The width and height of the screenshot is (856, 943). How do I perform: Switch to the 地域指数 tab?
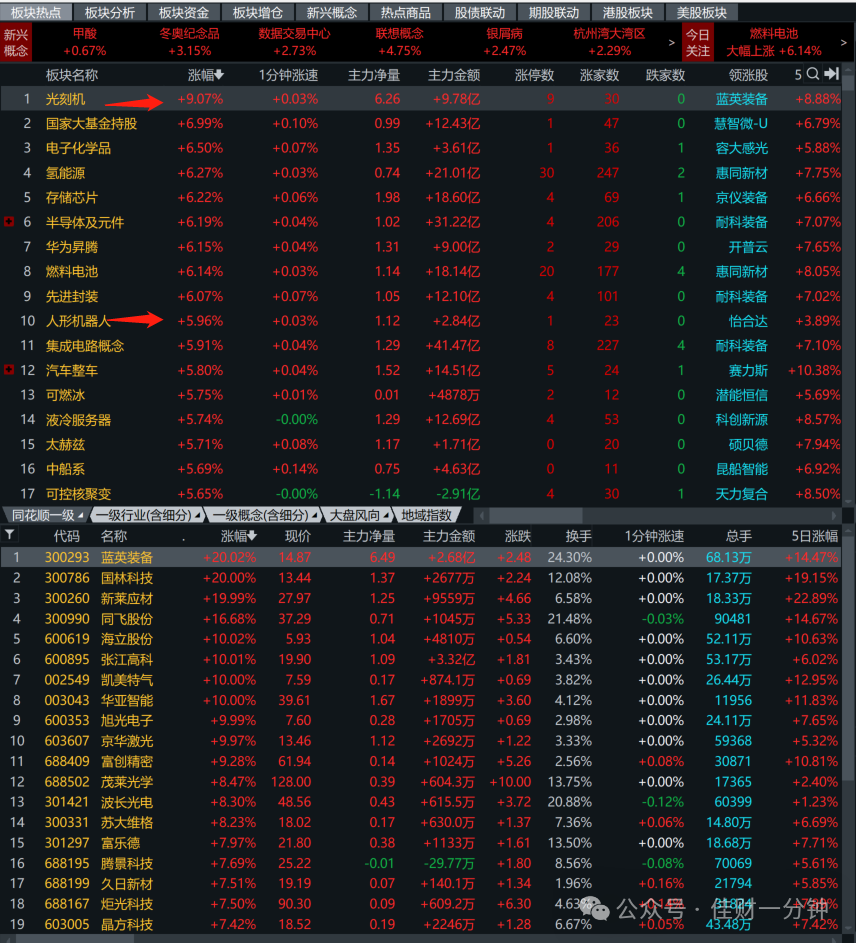(426, 515)
